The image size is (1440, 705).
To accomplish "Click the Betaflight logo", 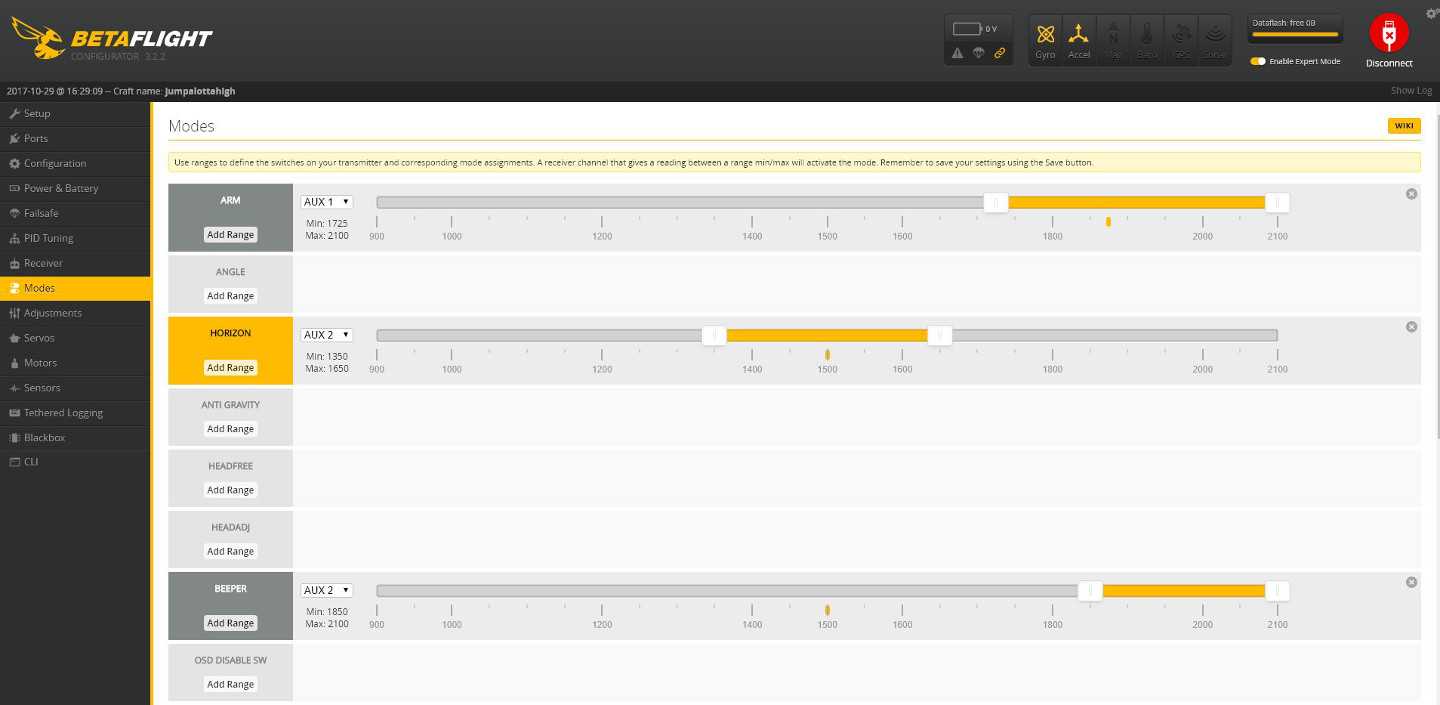I will coord(112,39).
